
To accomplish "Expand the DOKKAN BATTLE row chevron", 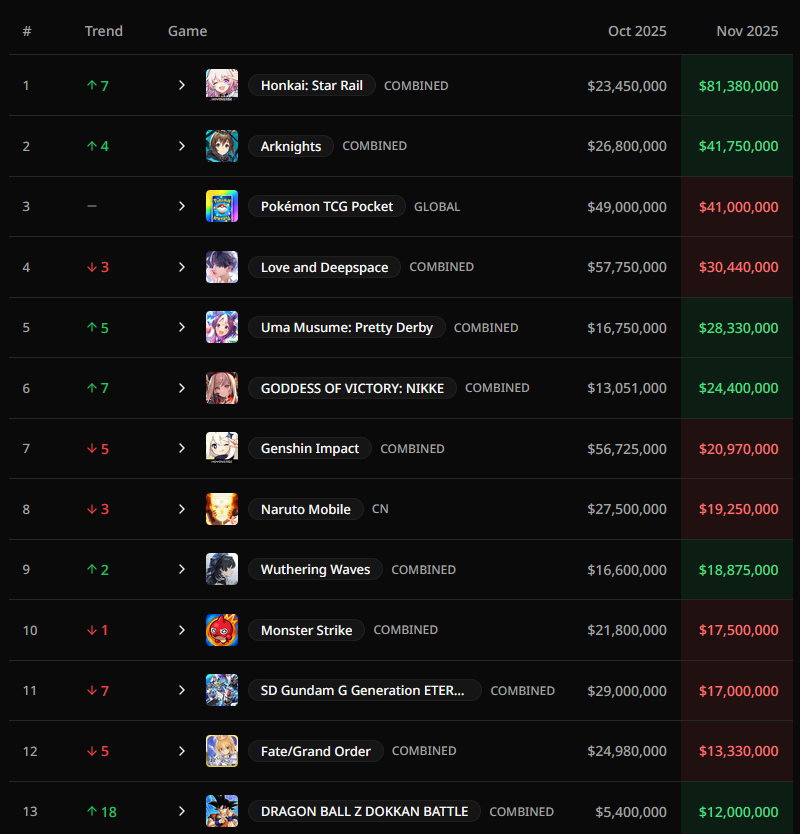I will coord(182,811).
